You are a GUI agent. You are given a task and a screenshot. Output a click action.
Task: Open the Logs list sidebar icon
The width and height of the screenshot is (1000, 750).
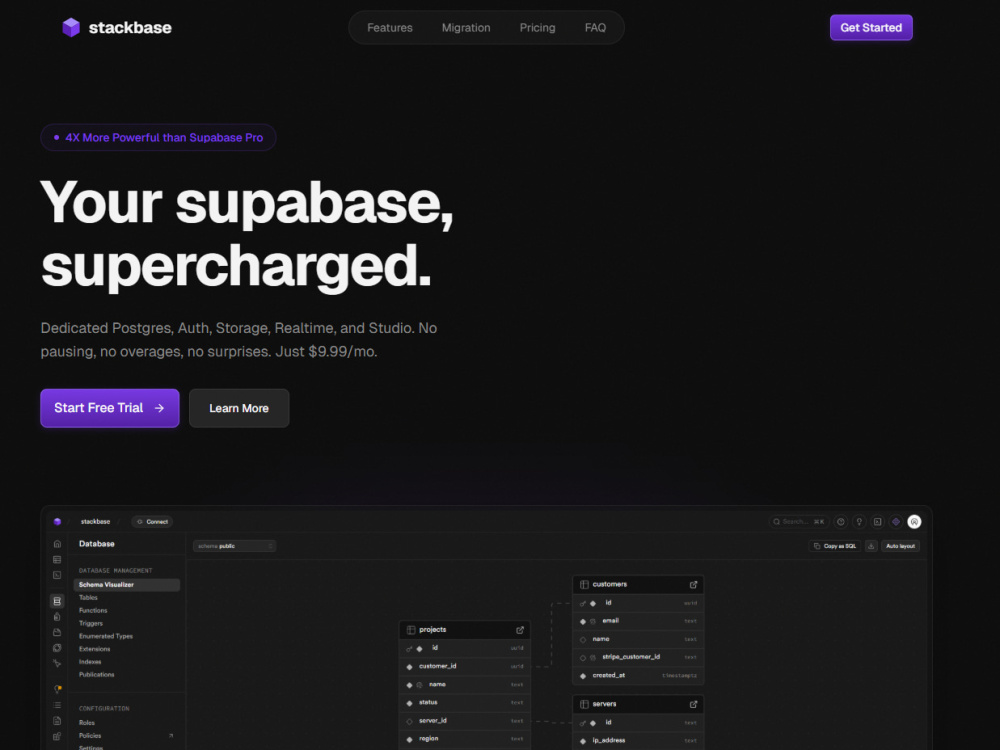57,705
